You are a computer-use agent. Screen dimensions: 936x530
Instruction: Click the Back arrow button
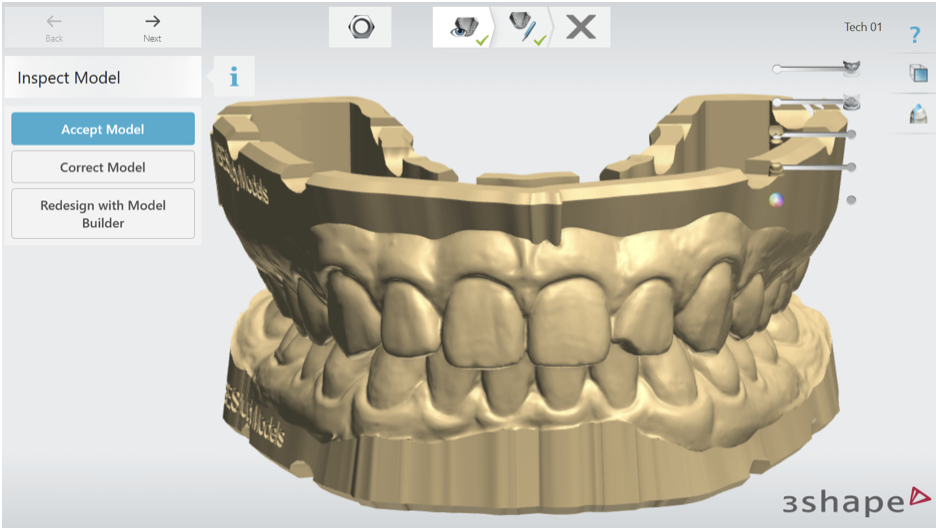(x=54, y=27)
